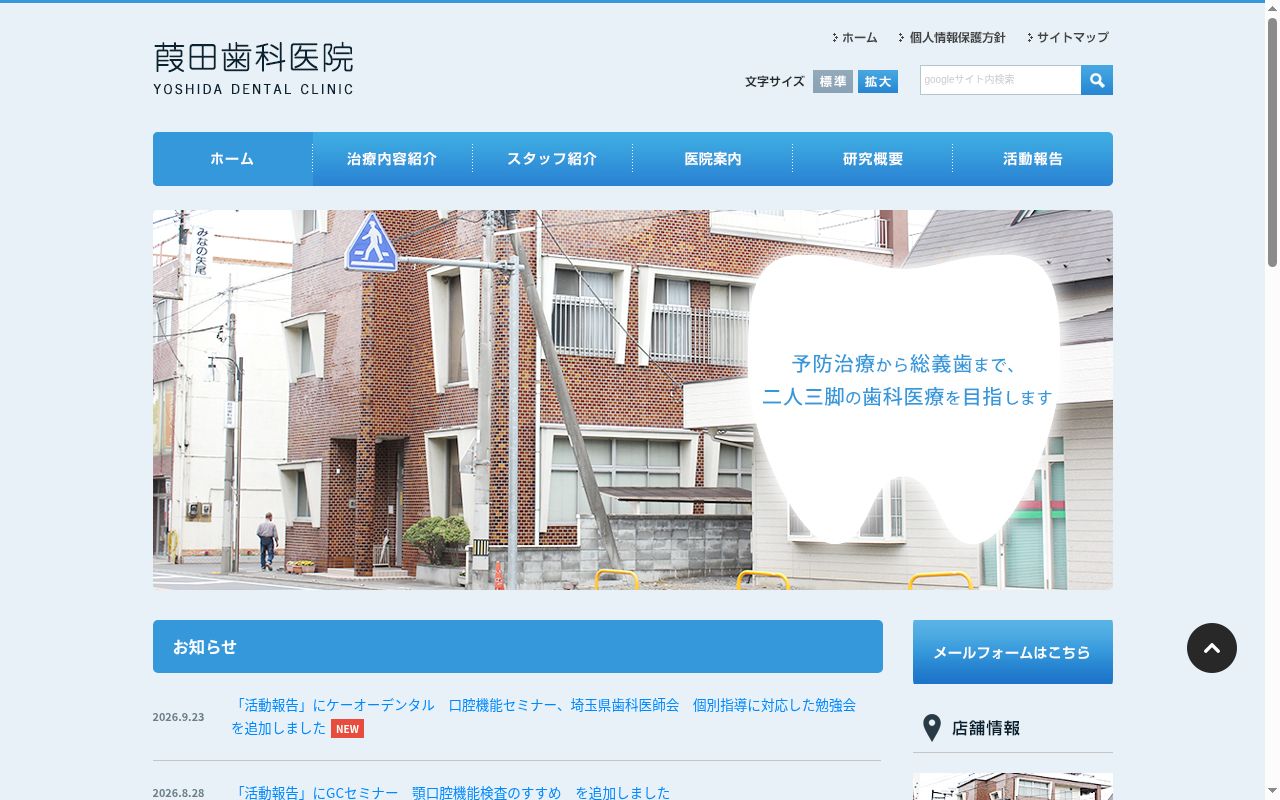Click the page vertical scrollbar thumb

point(1272,140)
